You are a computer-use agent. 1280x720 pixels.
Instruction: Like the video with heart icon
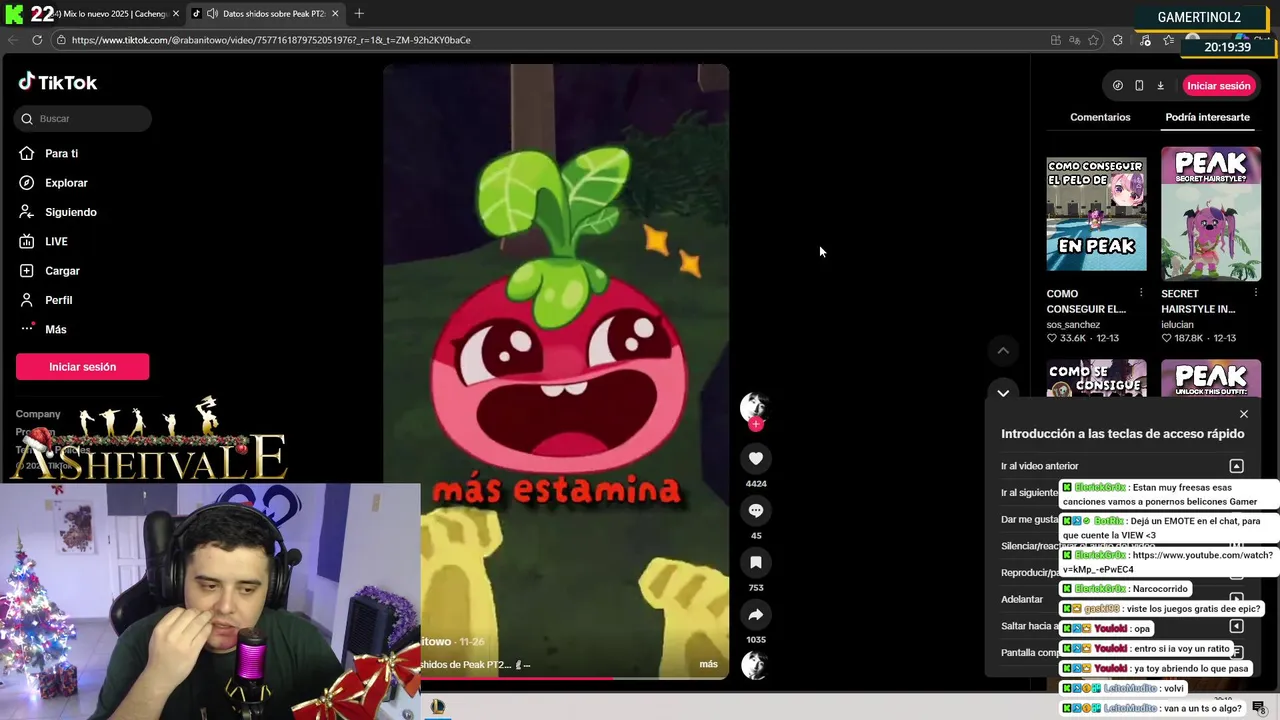pos(756,458)
